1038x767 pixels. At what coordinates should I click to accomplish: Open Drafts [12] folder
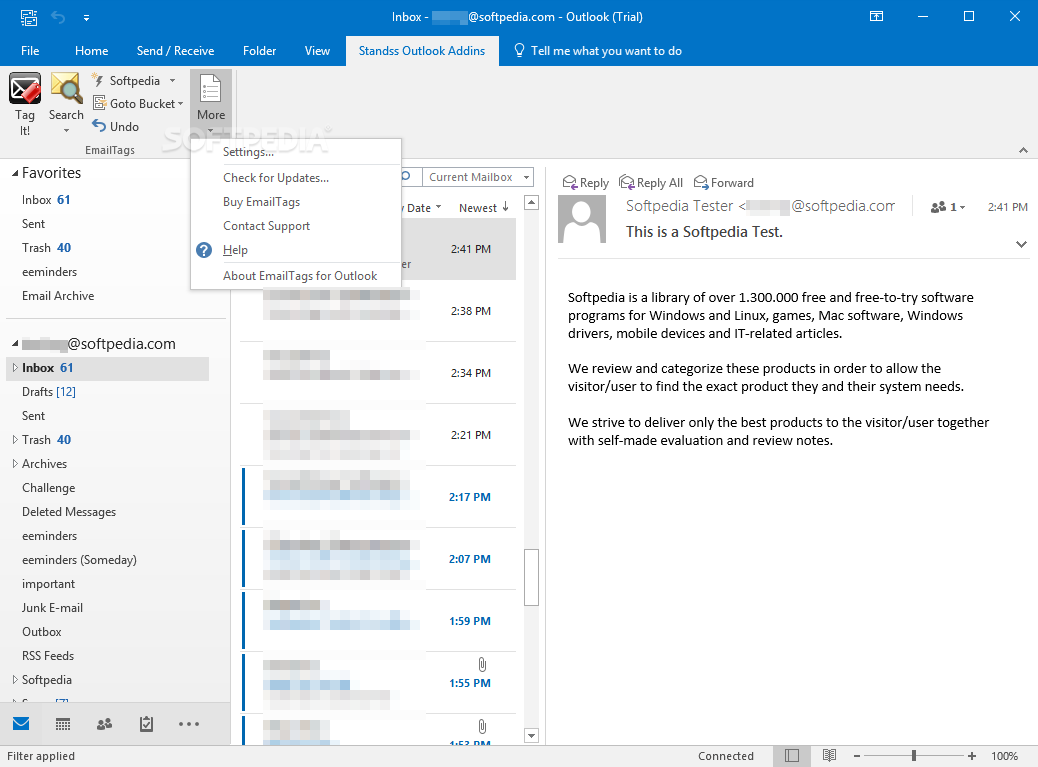coord(48,392)
